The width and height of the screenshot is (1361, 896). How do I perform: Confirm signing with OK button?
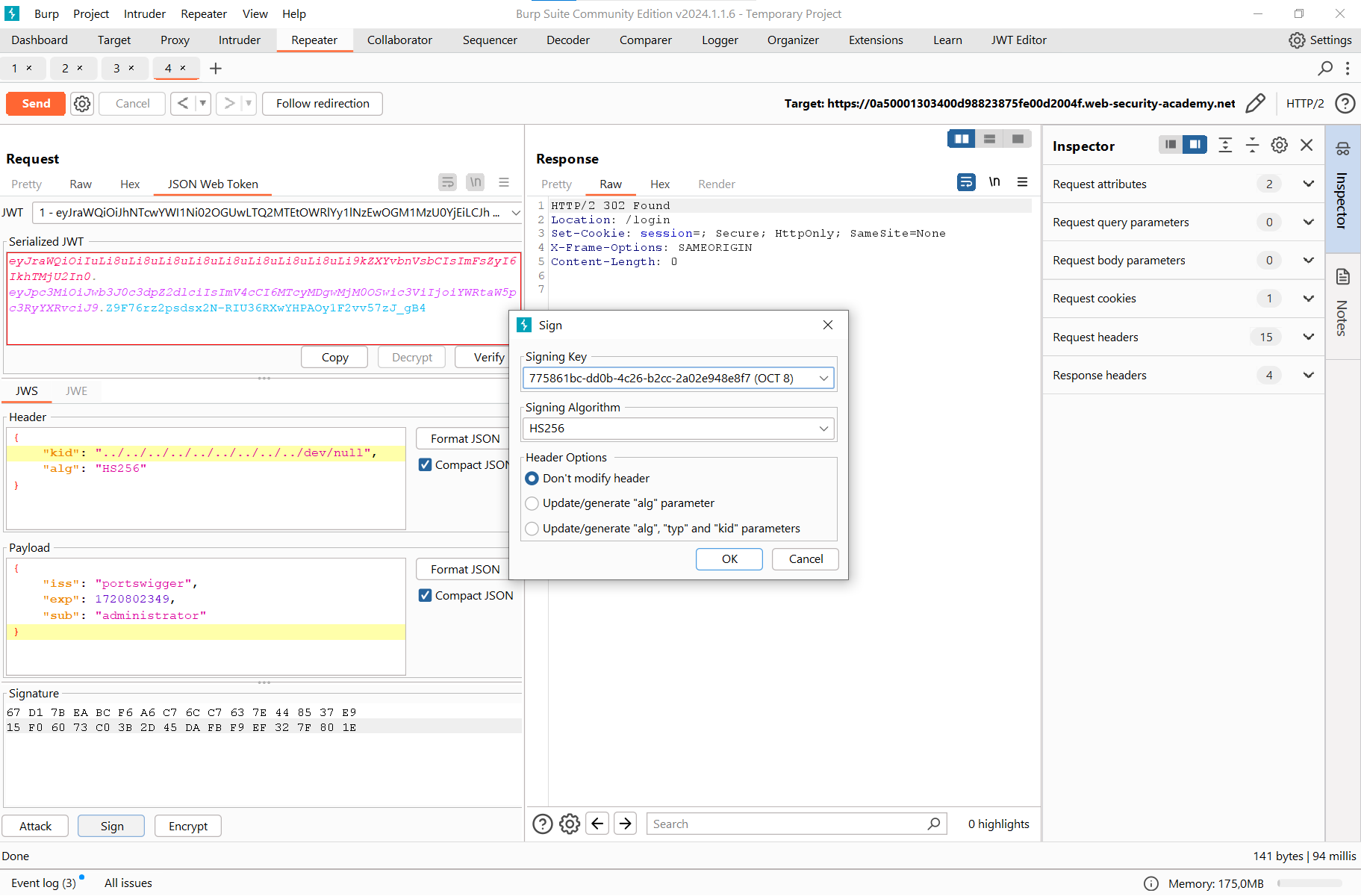tap(729, 559)
